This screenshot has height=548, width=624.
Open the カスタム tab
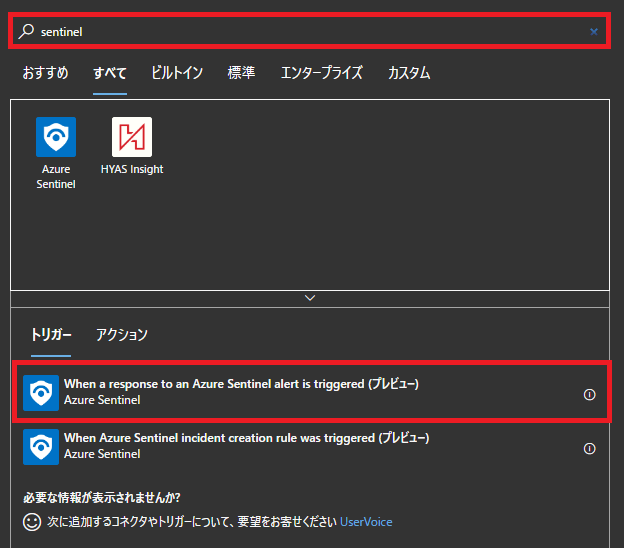point(409,73)
